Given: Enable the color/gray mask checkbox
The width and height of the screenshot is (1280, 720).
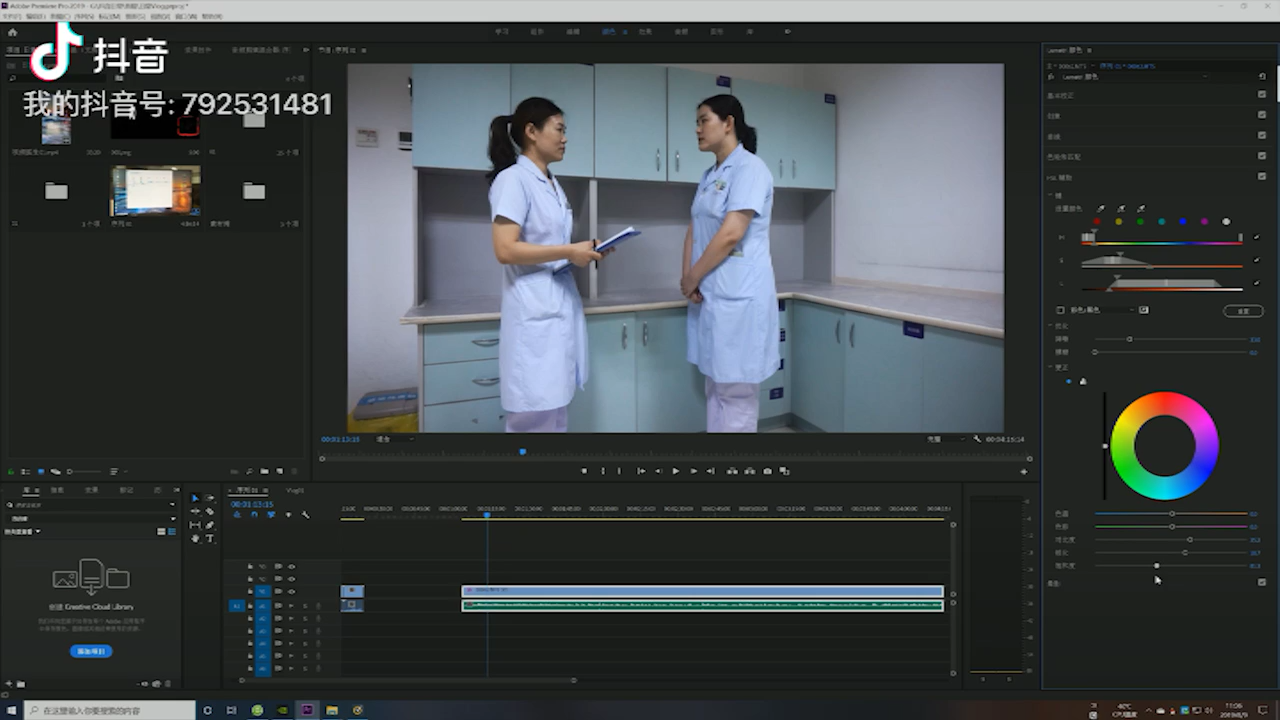Looking at the screenshot, I should coord(1061,310).
